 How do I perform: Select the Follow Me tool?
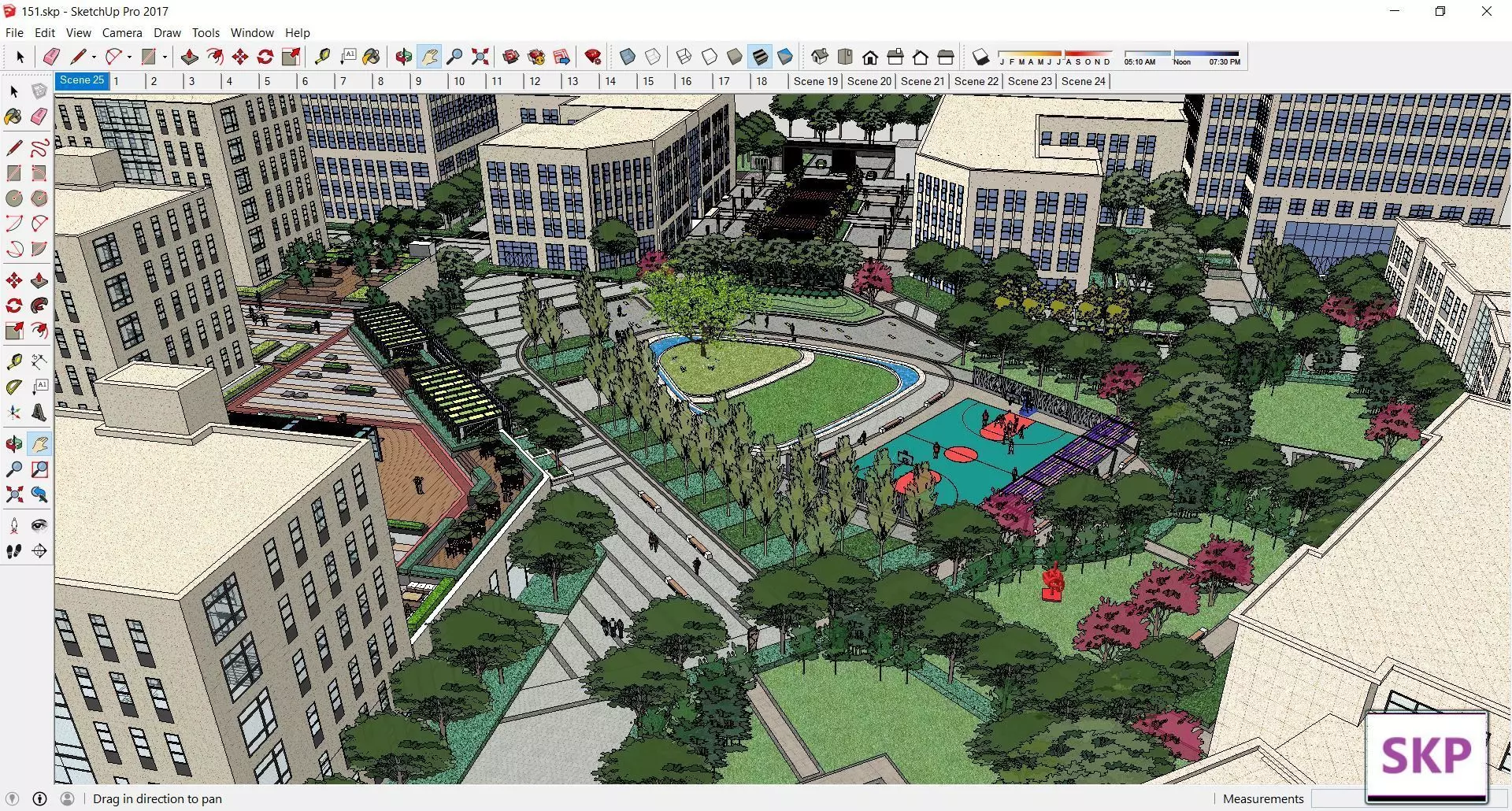tap(39, 306)
